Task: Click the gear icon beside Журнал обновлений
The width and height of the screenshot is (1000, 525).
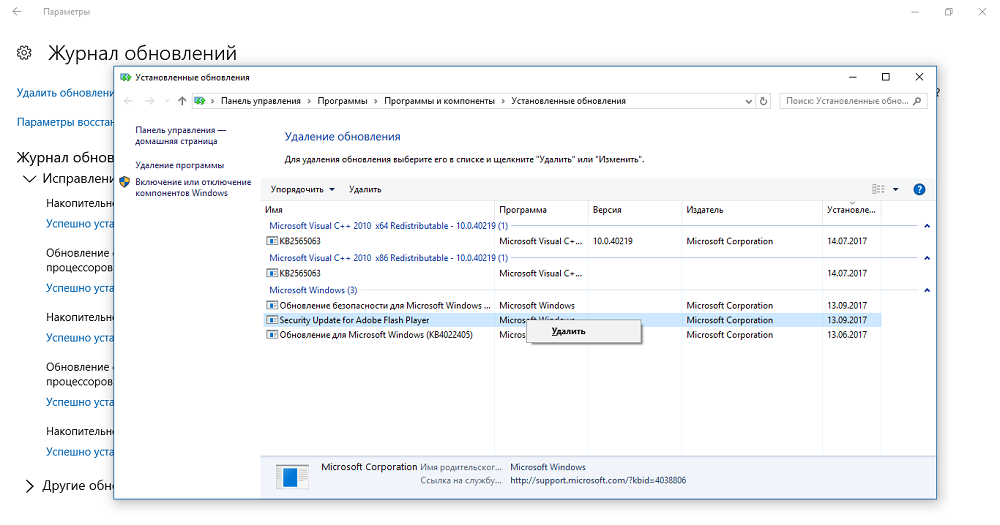Action: (x=24, y=53)
